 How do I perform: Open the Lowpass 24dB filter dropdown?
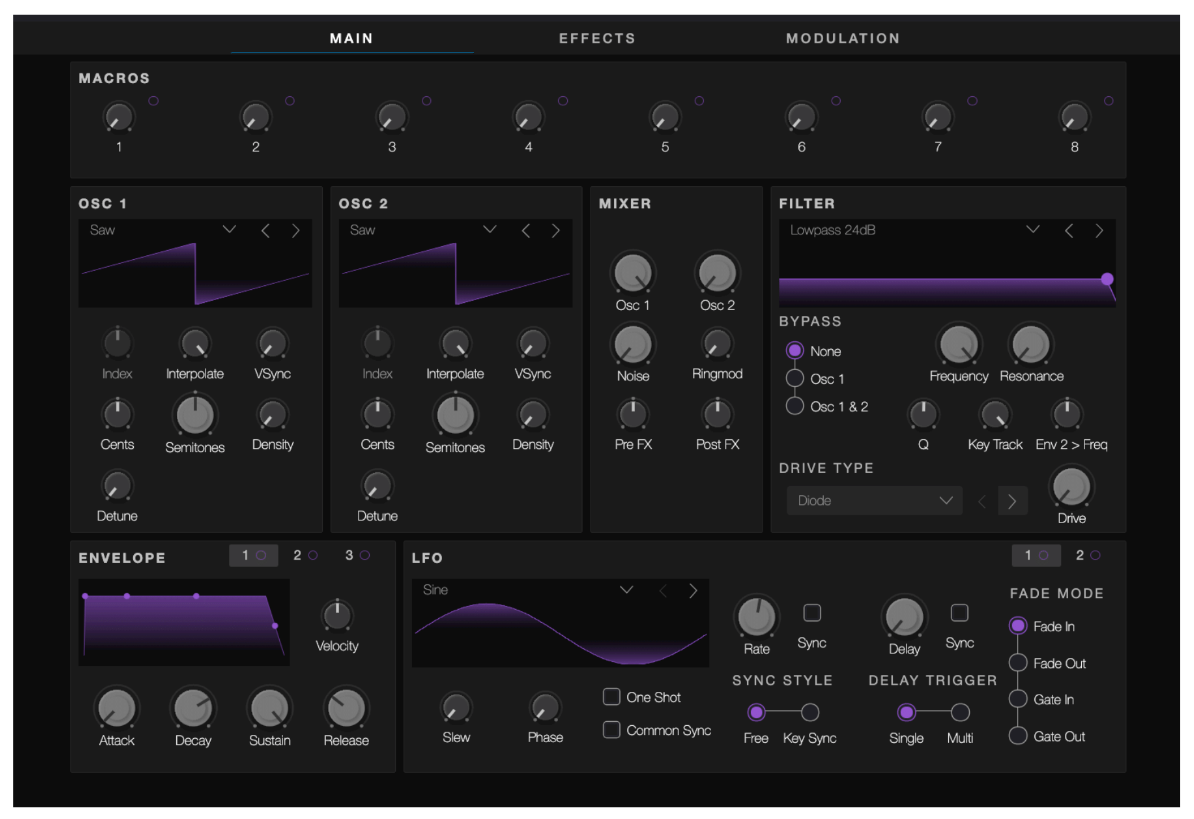pos(1033,230)
